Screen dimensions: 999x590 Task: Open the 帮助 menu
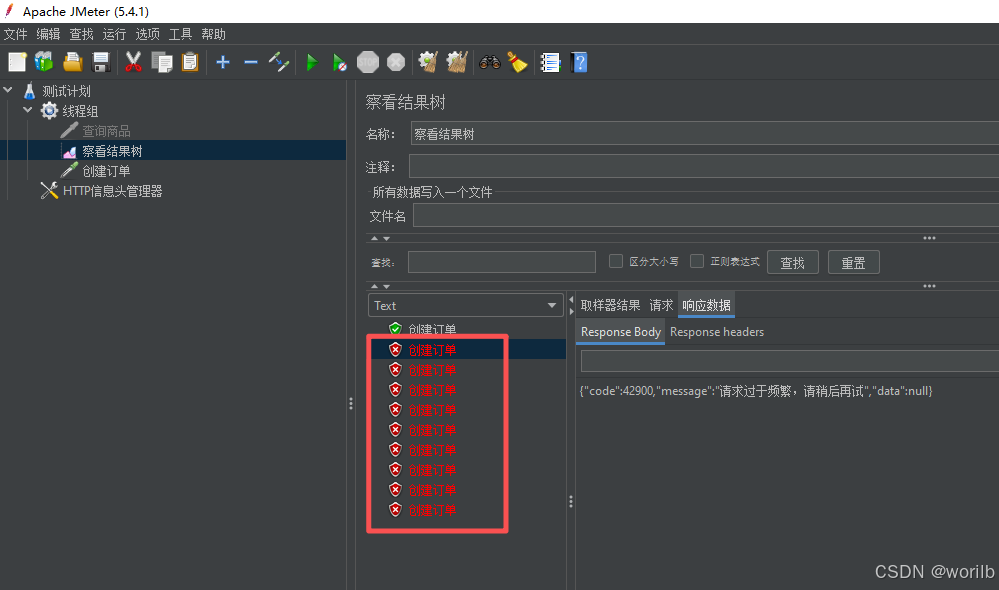point(213,34)
